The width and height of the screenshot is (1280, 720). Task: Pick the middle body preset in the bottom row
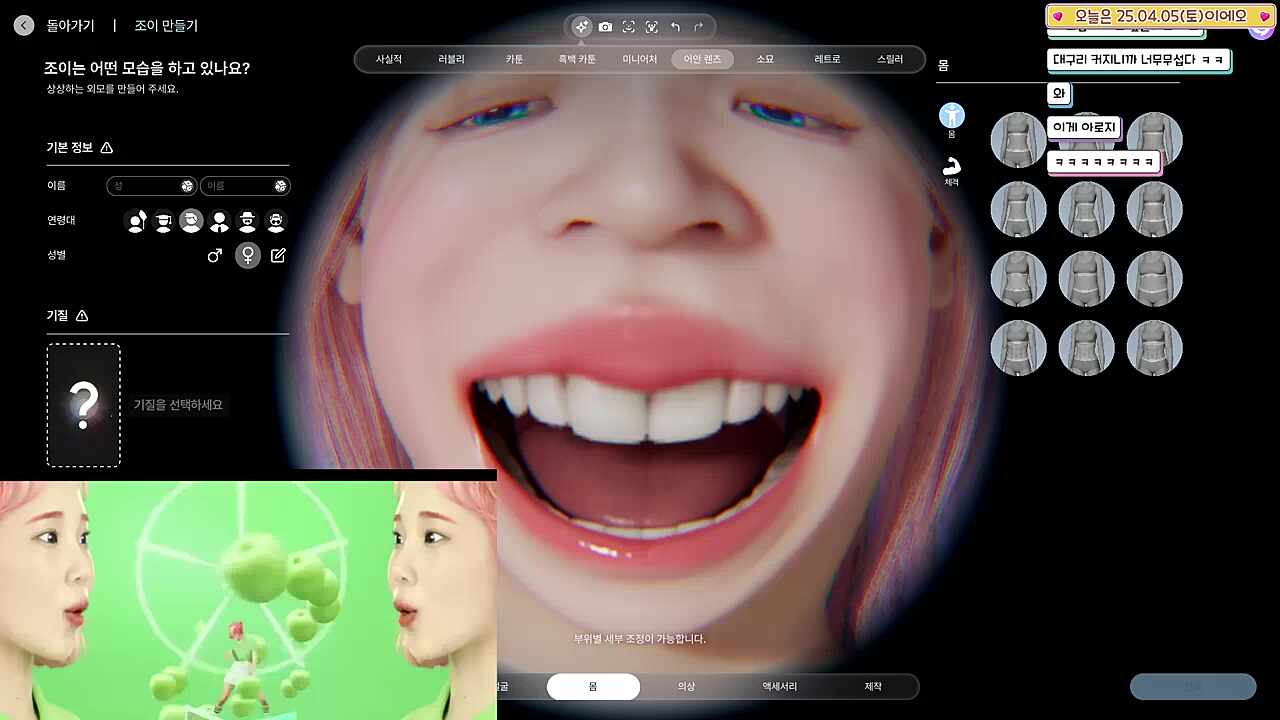(1086, 348)
